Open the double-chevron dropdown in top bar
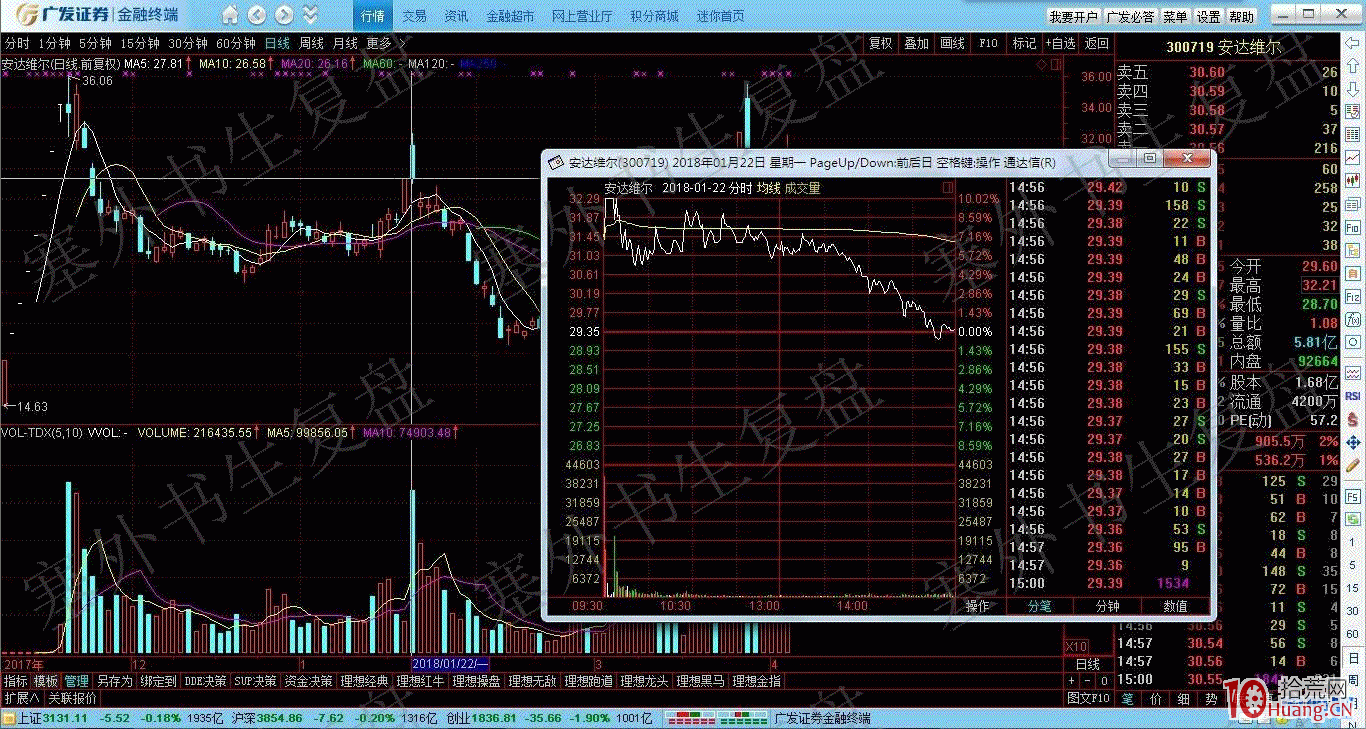Viewport: 1366px width, 729px height. 309,15
